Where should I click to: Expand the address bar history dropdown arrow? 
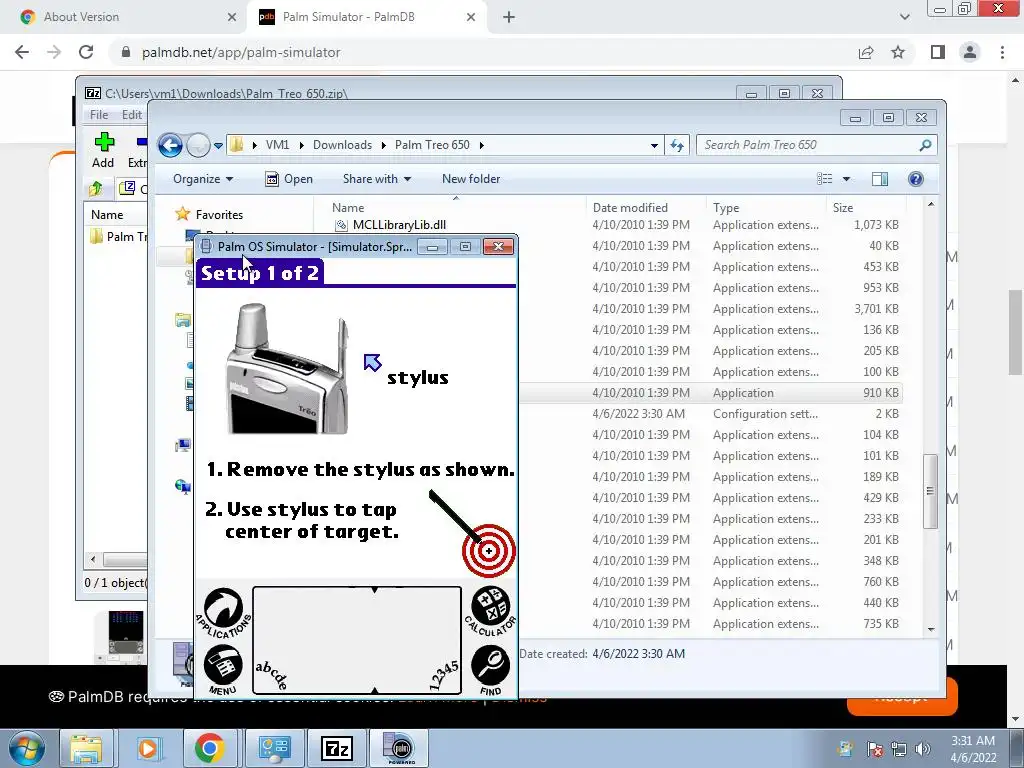654,146
